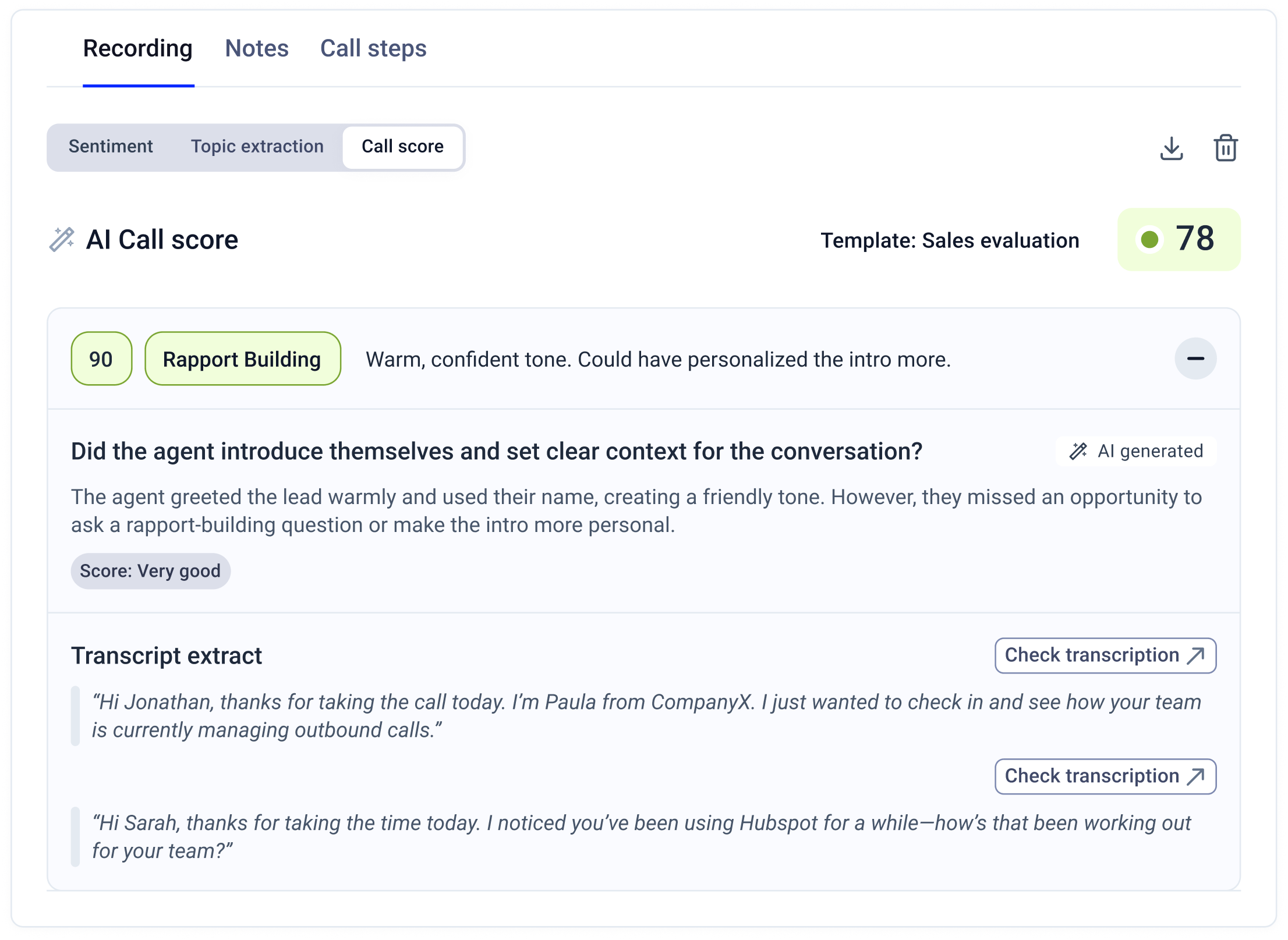Screen dimensions: 1288x940
Task: Click the AI Call score magic wand icon
Action: [x=62, y=239]
